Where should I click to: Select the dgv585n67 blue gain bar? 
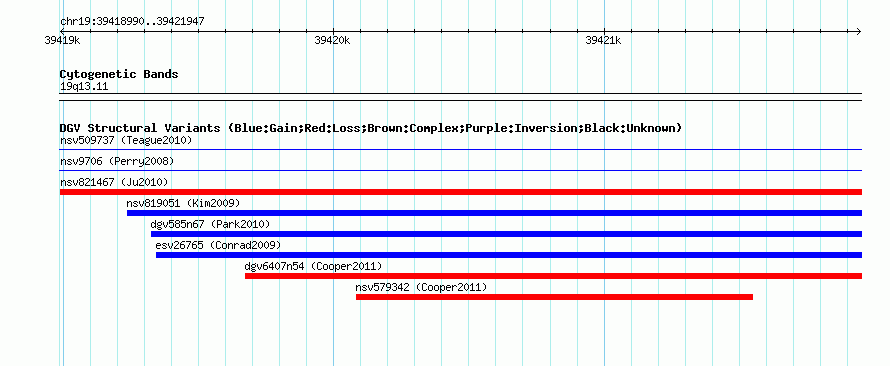[506, 234]
